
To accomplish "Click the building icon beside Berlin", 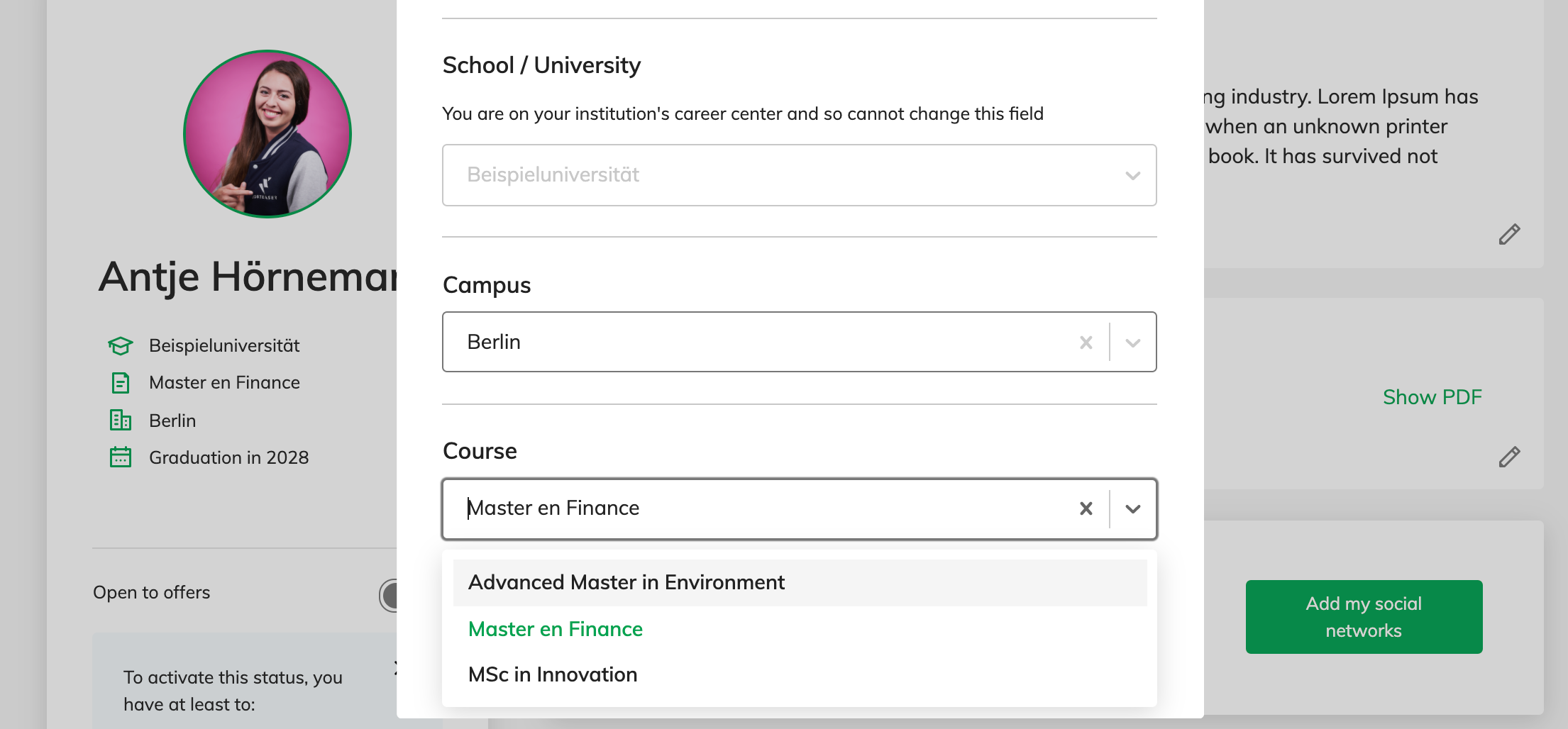I will pos(120,420).
